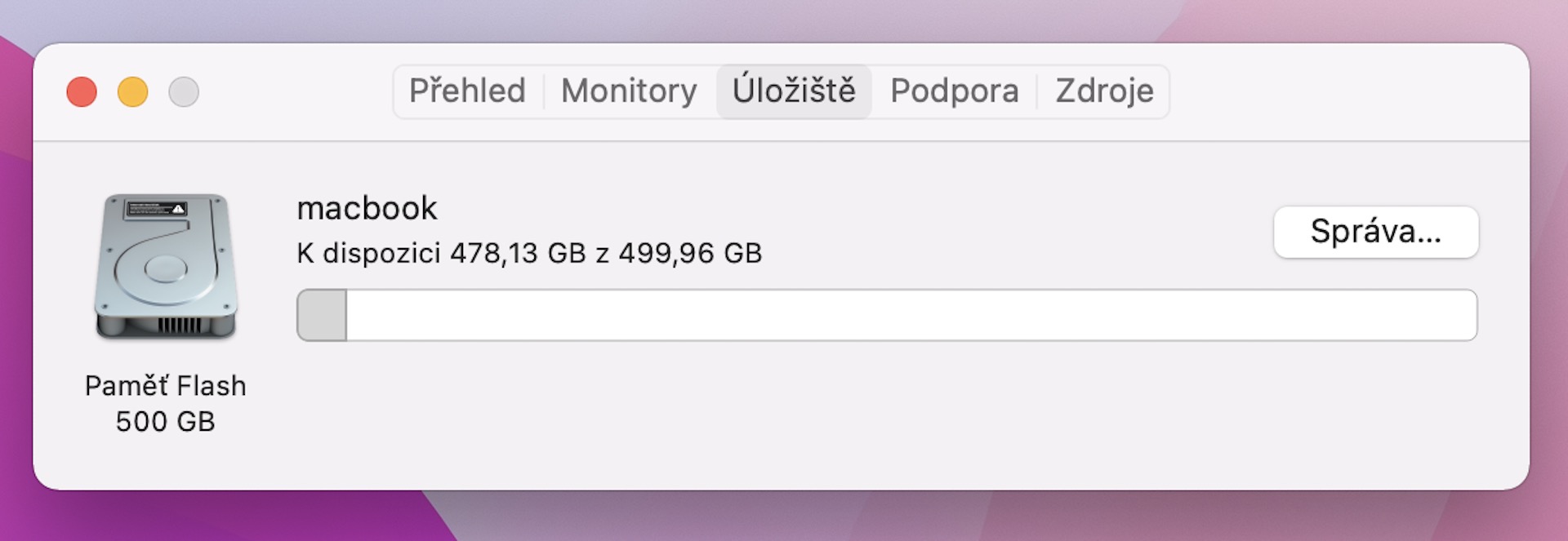The width and height of the screenshot is (1568, 541).
Task: Click the Paměť Flash label
Action: point(165,386)
